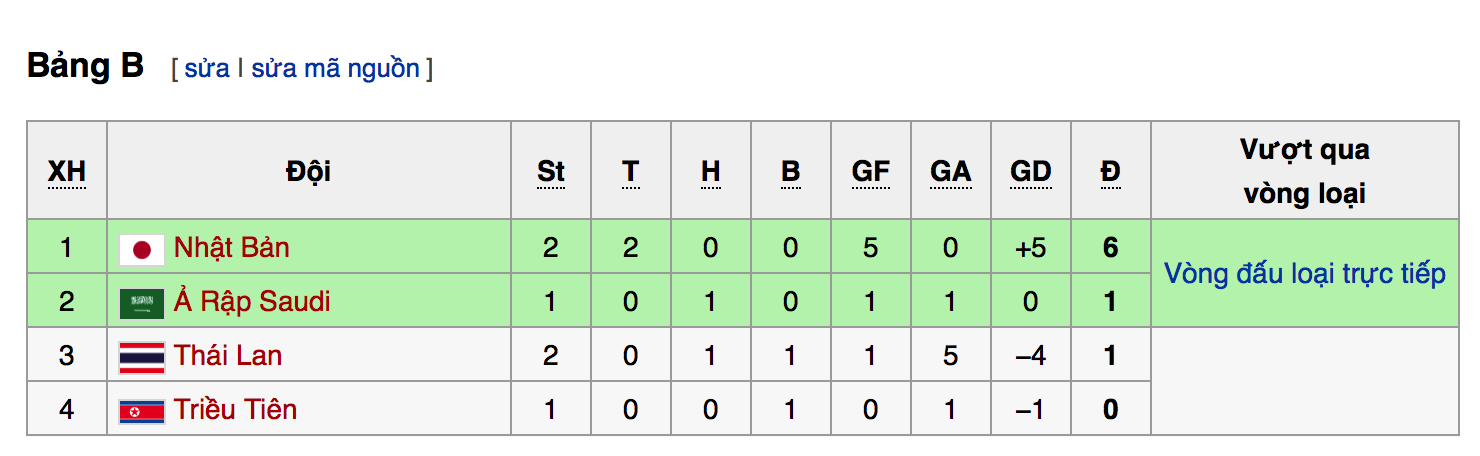
Task: Click the GD column header abbreviation
Action: [1030, 172]
